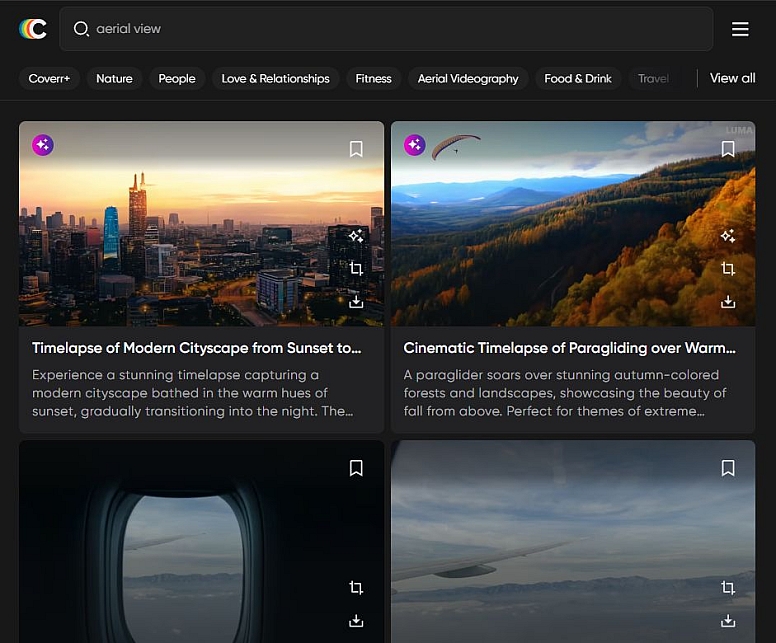The height and width of the screenshot is (643, 776).
Task: Click the search magnifier icon
Action: [81, 29]
